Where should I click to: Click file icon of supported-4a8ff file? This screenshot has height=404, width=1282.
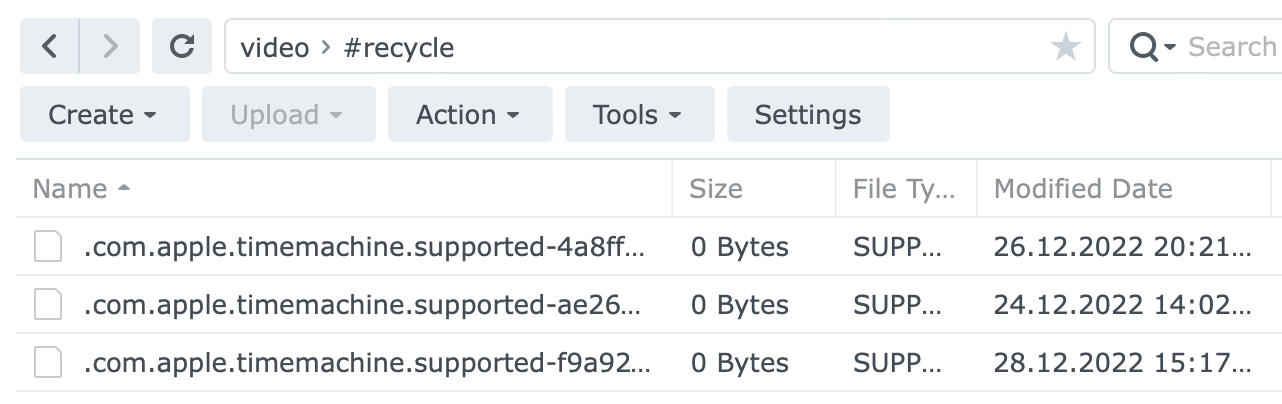48,247
